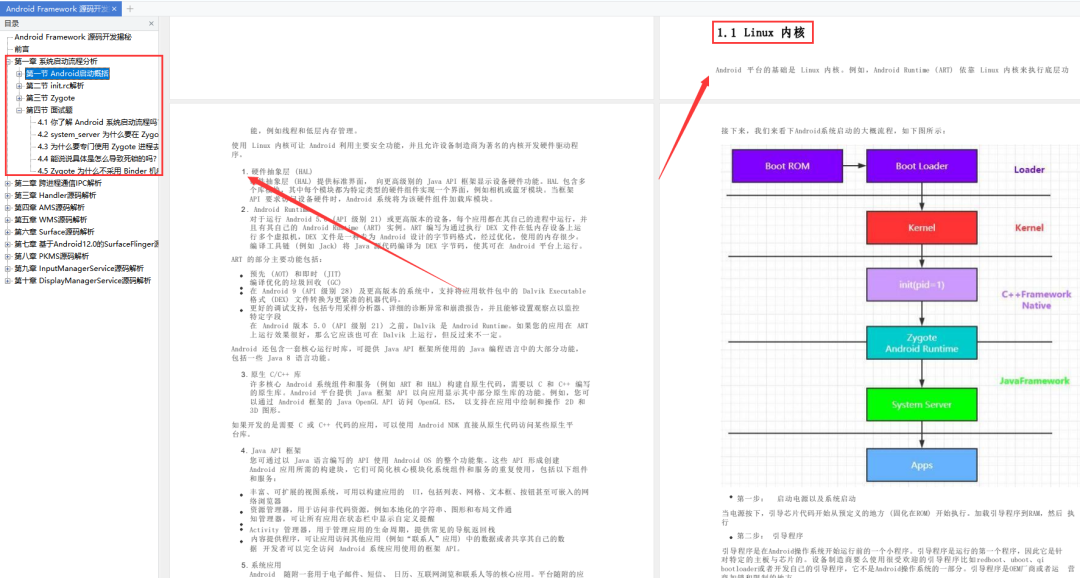Close the 目录 outline panel
This screenshot has width=1080, height=578.
(152, 23)
